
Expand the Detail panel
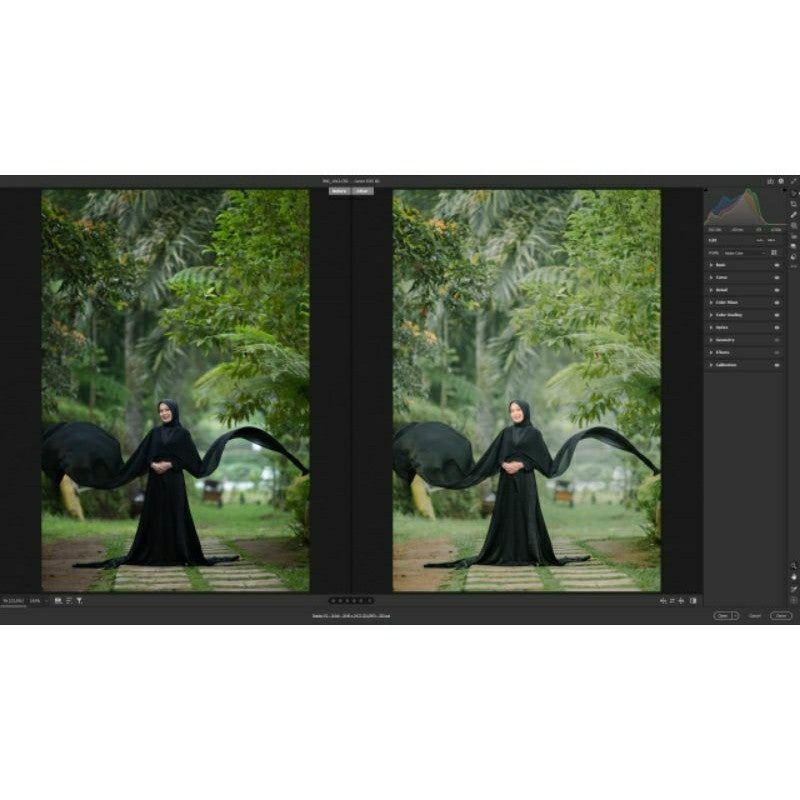point(711,290)
